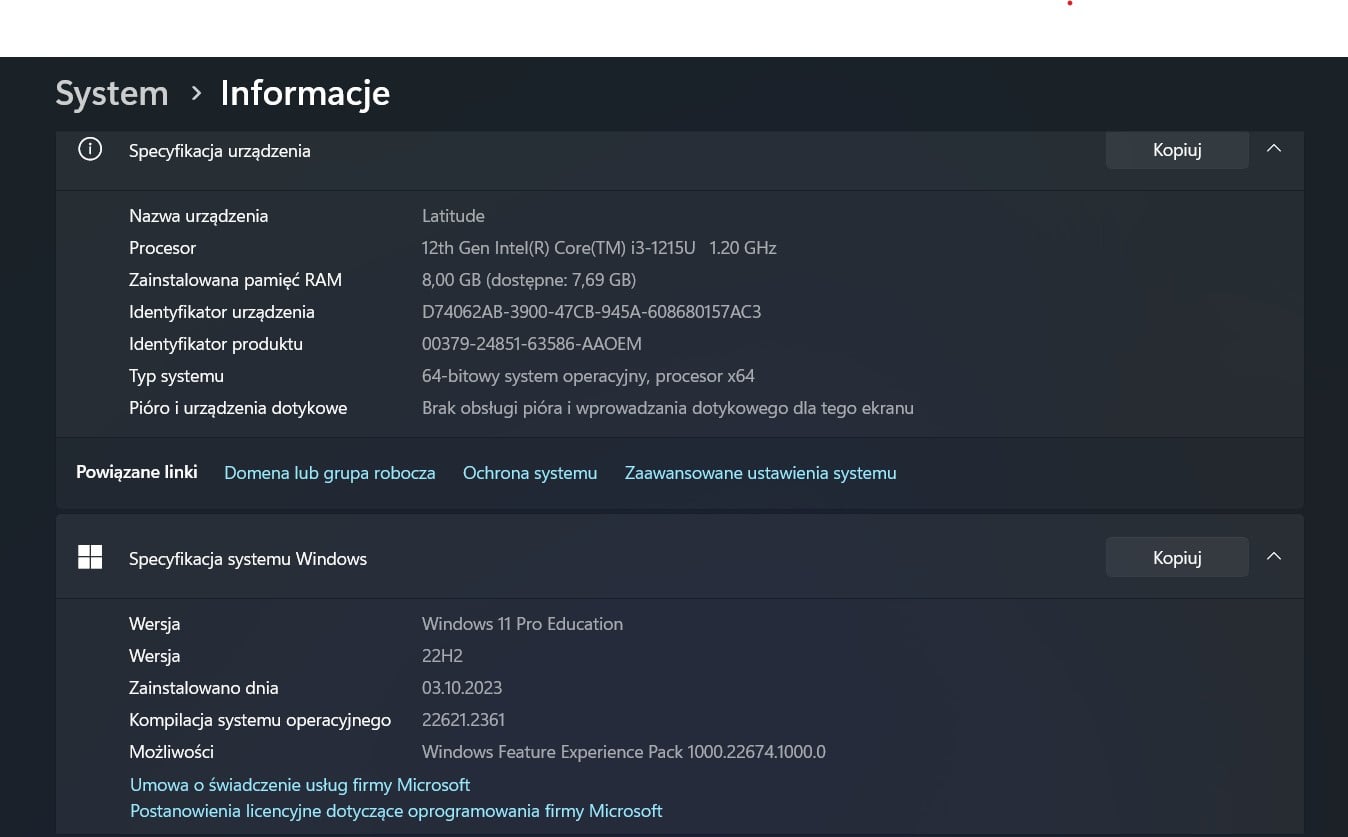
Task: Open Postanowienia licencyjne dotyczące oprogramowania link
Action: (396, 811)
